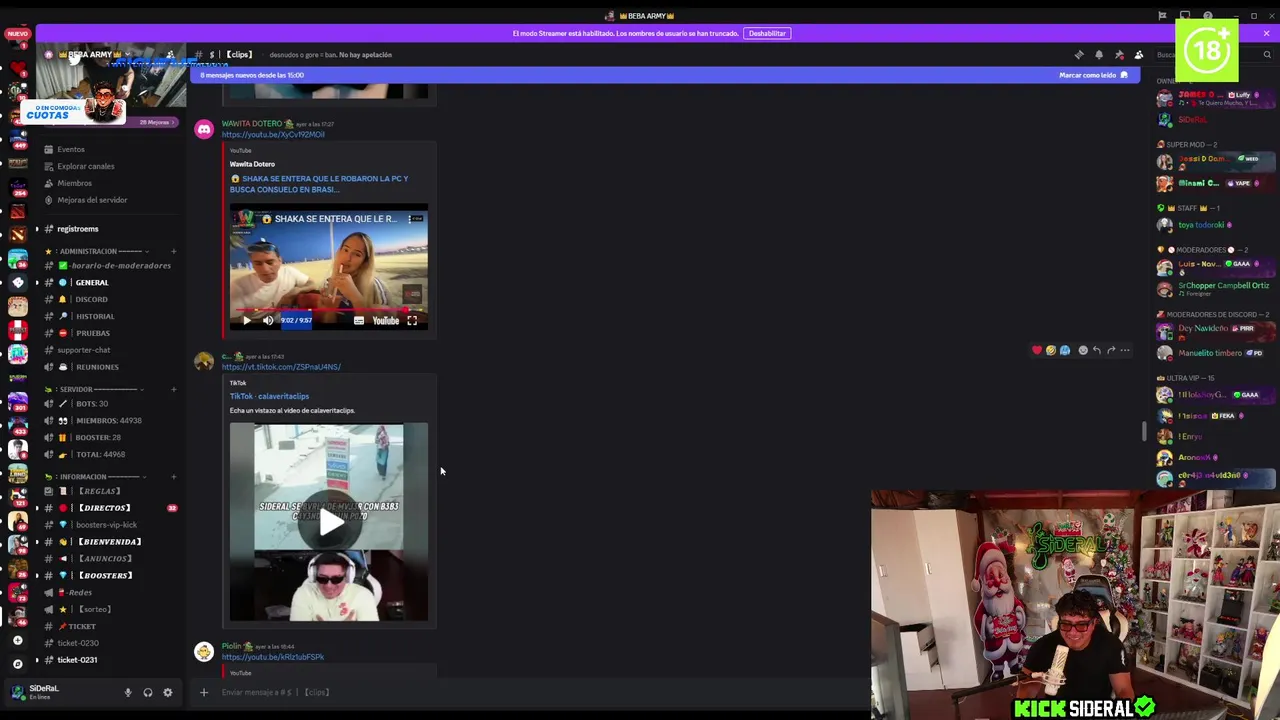
Task: Dismiss the Streamer mode banner
Action: [x=1266, y=33]
